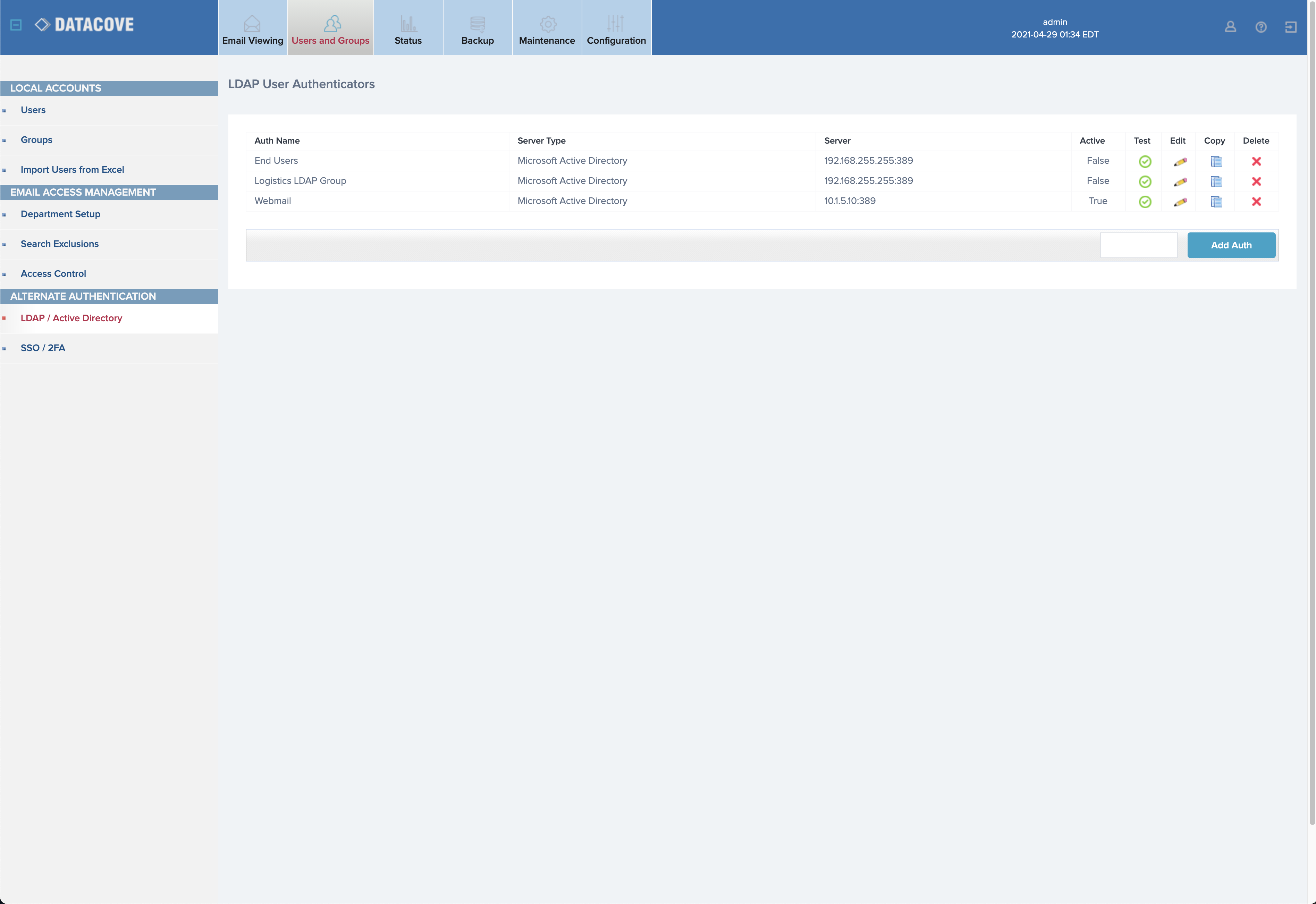
Task: Open the SSO / 2FA link
Action: pos(42,348)
